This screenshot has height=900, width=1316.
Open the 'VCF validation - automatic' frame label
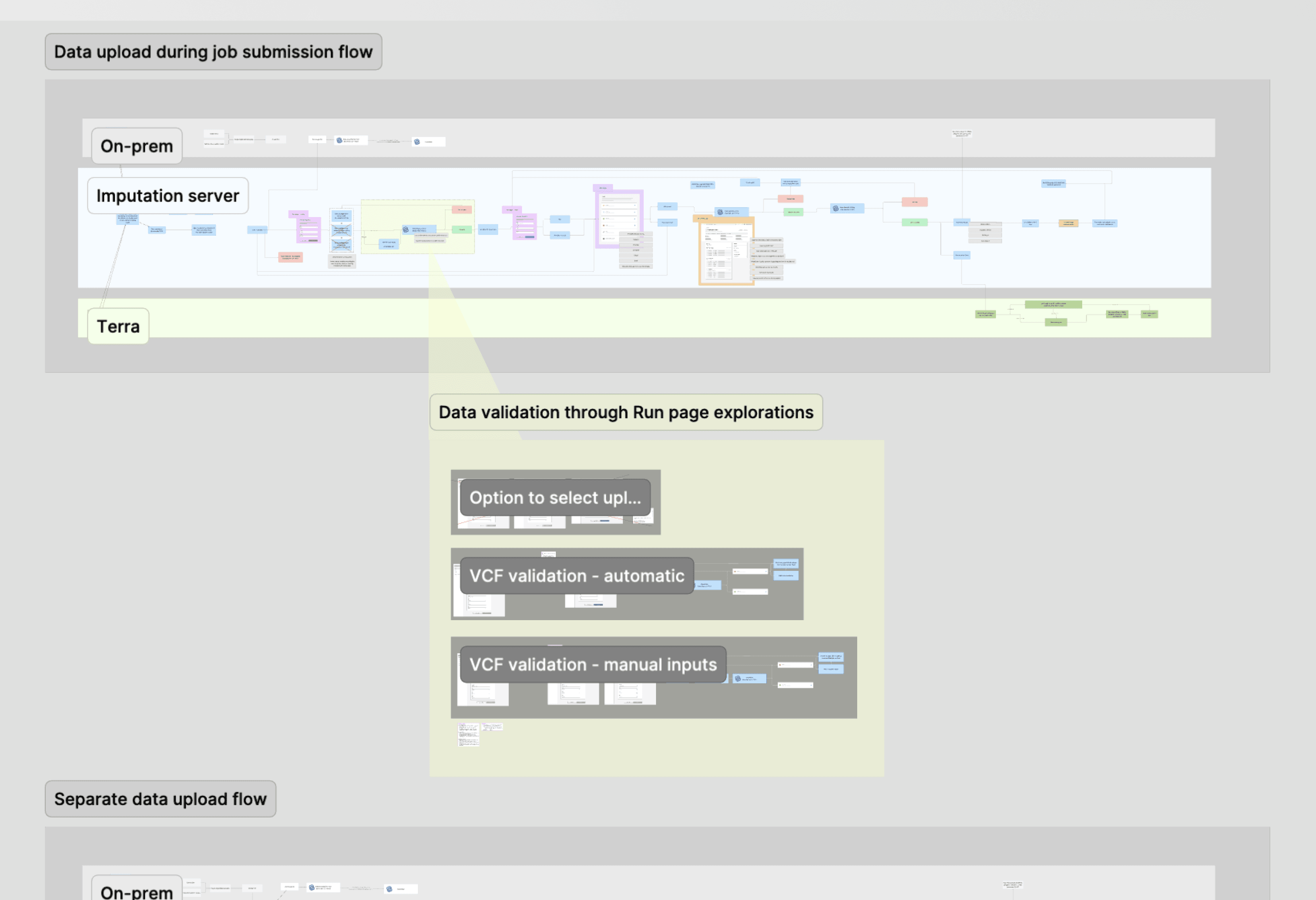[576, 576]
